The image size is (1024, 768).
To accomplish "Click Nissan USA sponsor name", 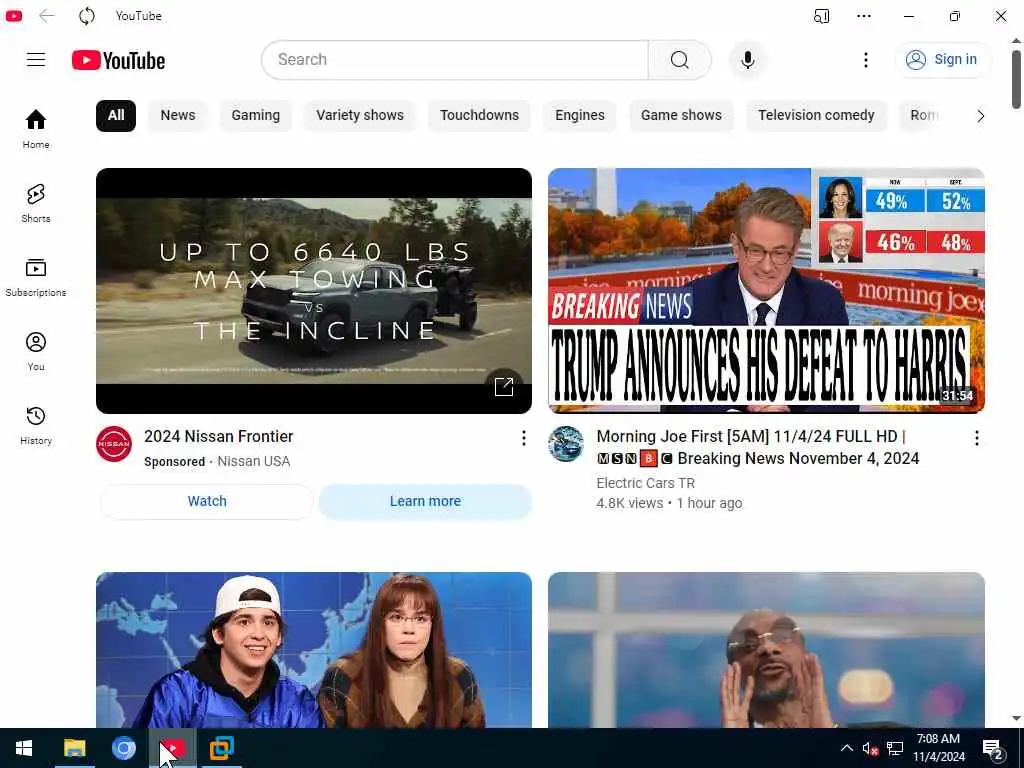I will point(253,462).
